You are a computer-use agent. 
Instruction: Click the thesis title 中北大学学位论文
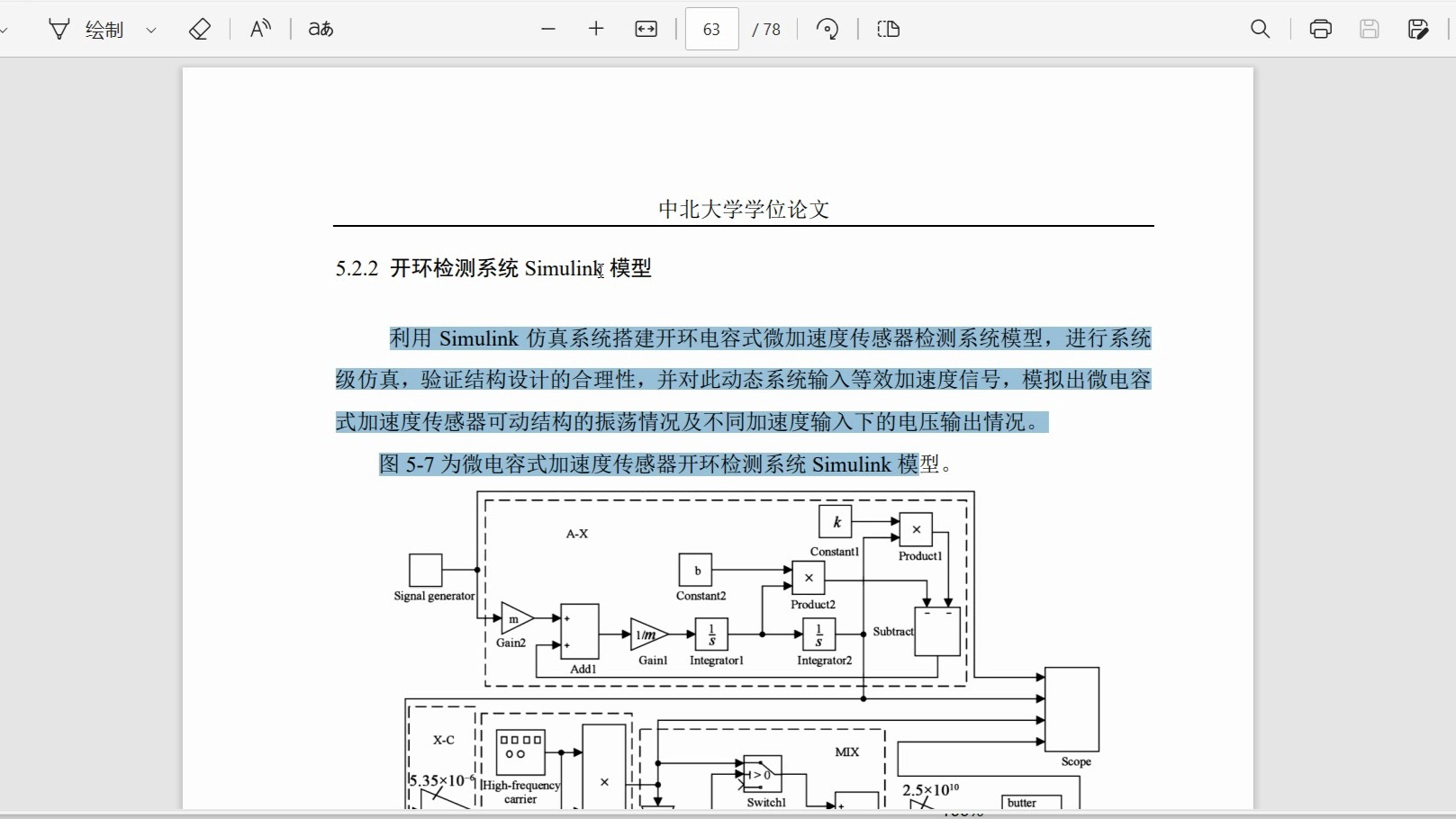pyautogui.click(x=743, y=209)
